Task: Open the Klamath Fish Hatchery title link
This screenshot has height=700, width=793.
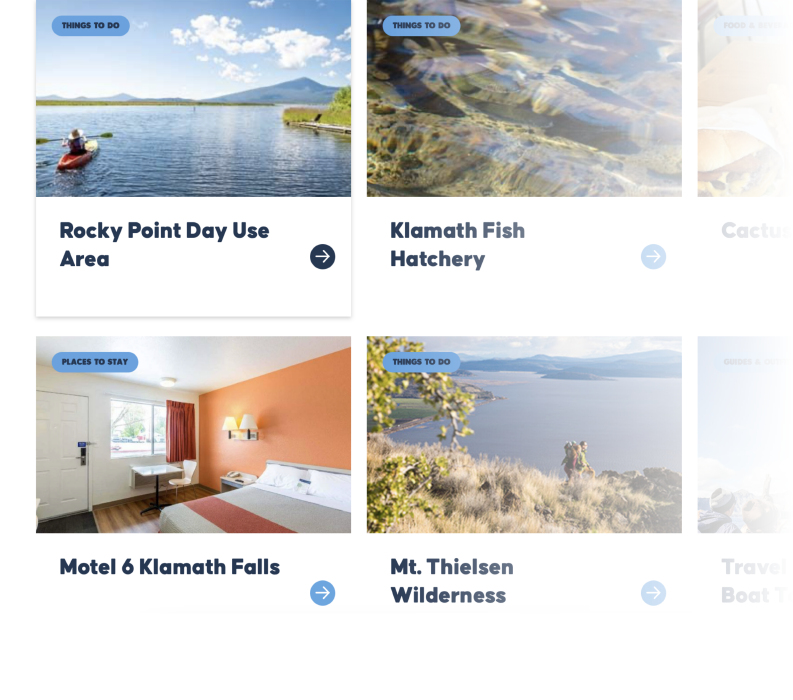Action: 458,245
